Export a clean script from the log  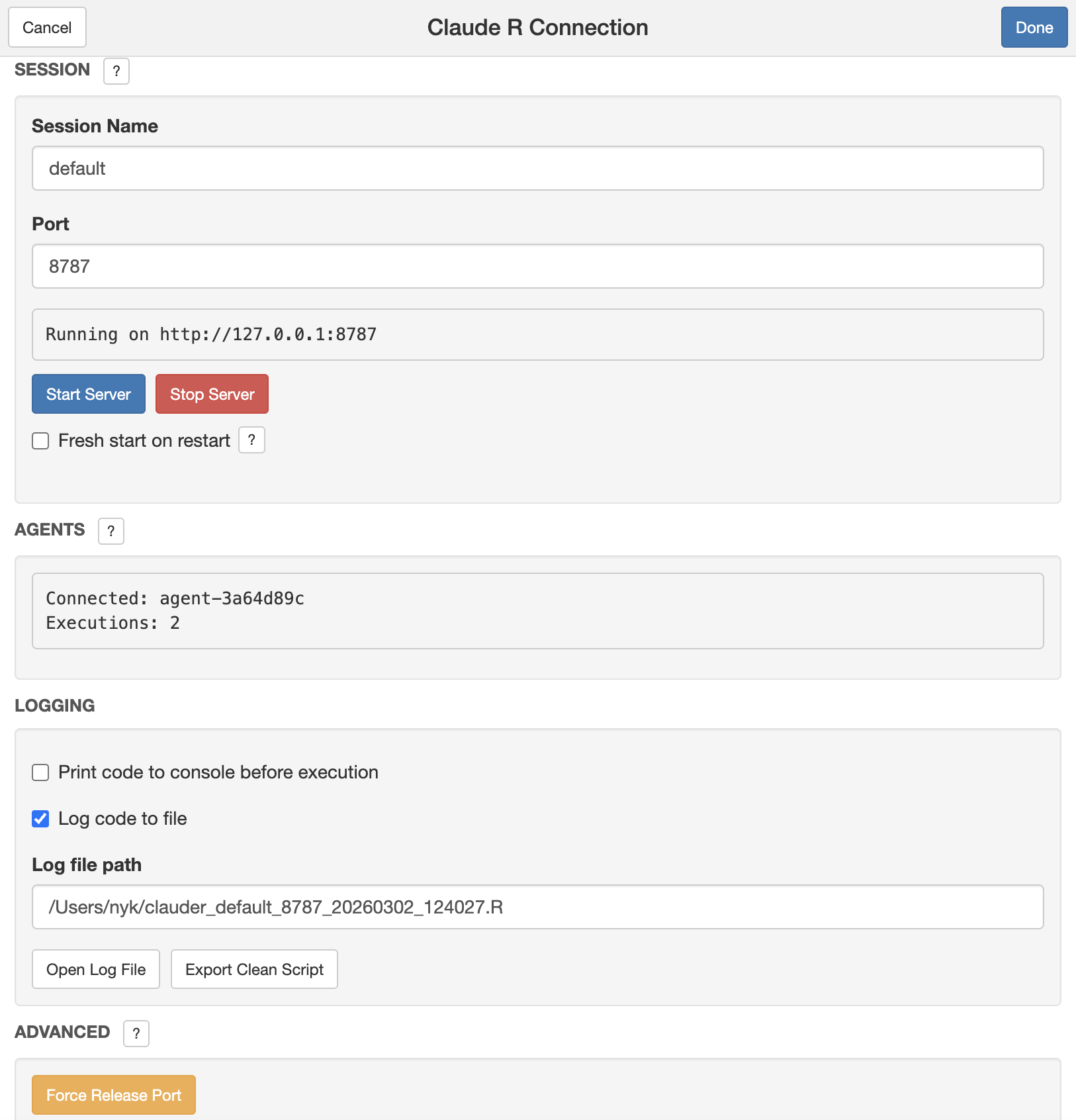click(254, 969)
